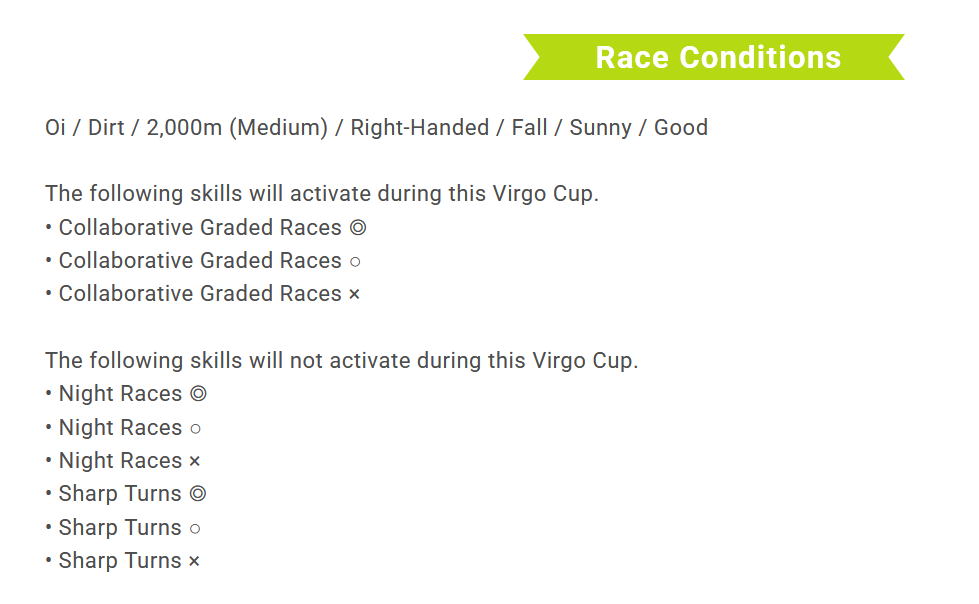Click the double circle after Night Races
The height and width of the screenshot is (604, 979).
pos(198,394)
